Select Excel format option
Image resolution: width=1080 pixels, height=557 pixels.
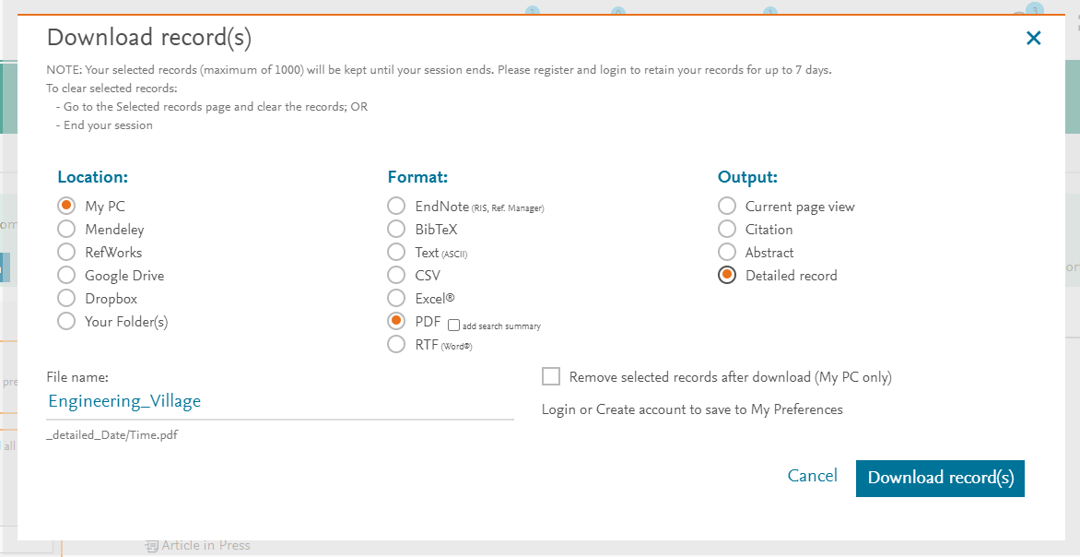coord(397,298)
